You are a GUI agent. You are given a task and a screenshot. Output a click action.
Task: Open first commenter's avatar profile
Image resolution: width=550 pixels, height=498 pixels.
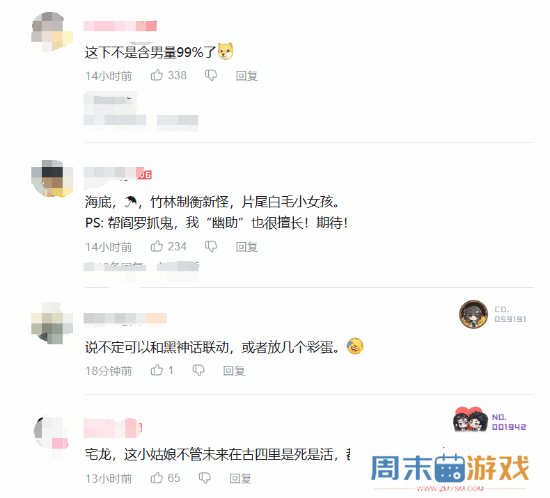coord(52,32)
